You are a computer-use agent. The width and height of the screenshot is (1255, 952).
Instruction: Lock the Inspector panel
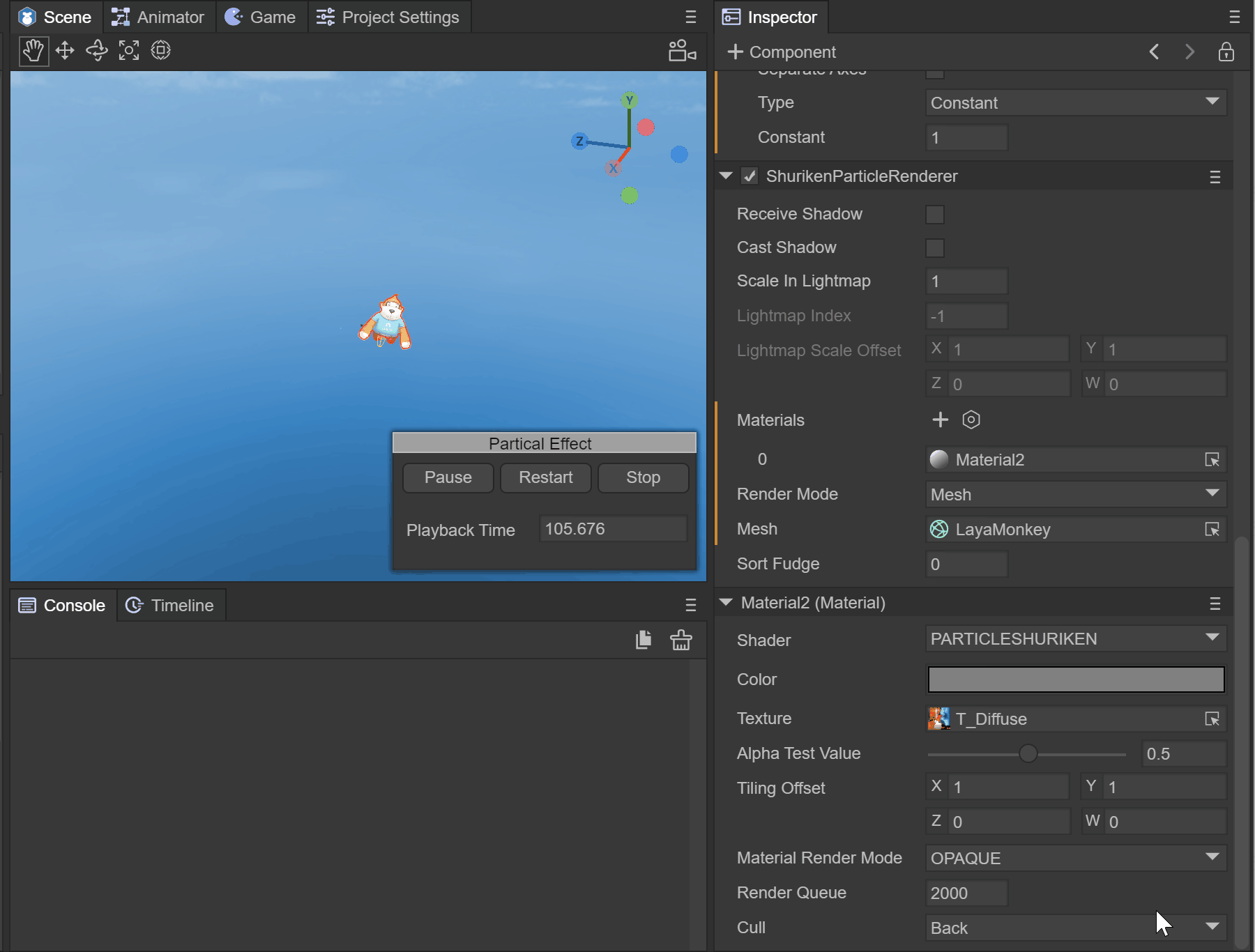(x=1226, y=52)
